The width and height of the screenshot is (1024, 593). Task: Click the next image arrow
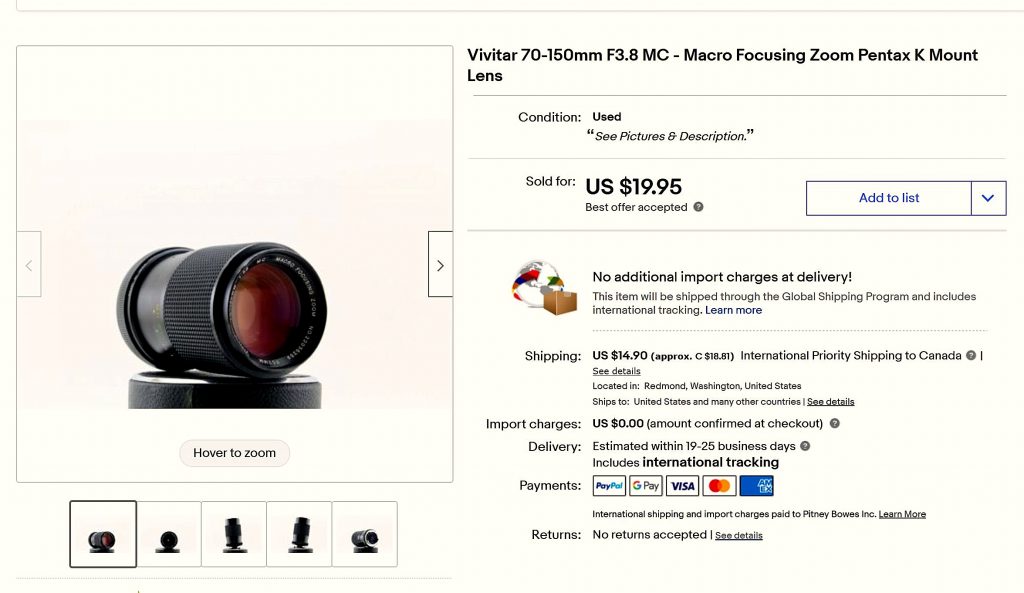coord(440,265)
